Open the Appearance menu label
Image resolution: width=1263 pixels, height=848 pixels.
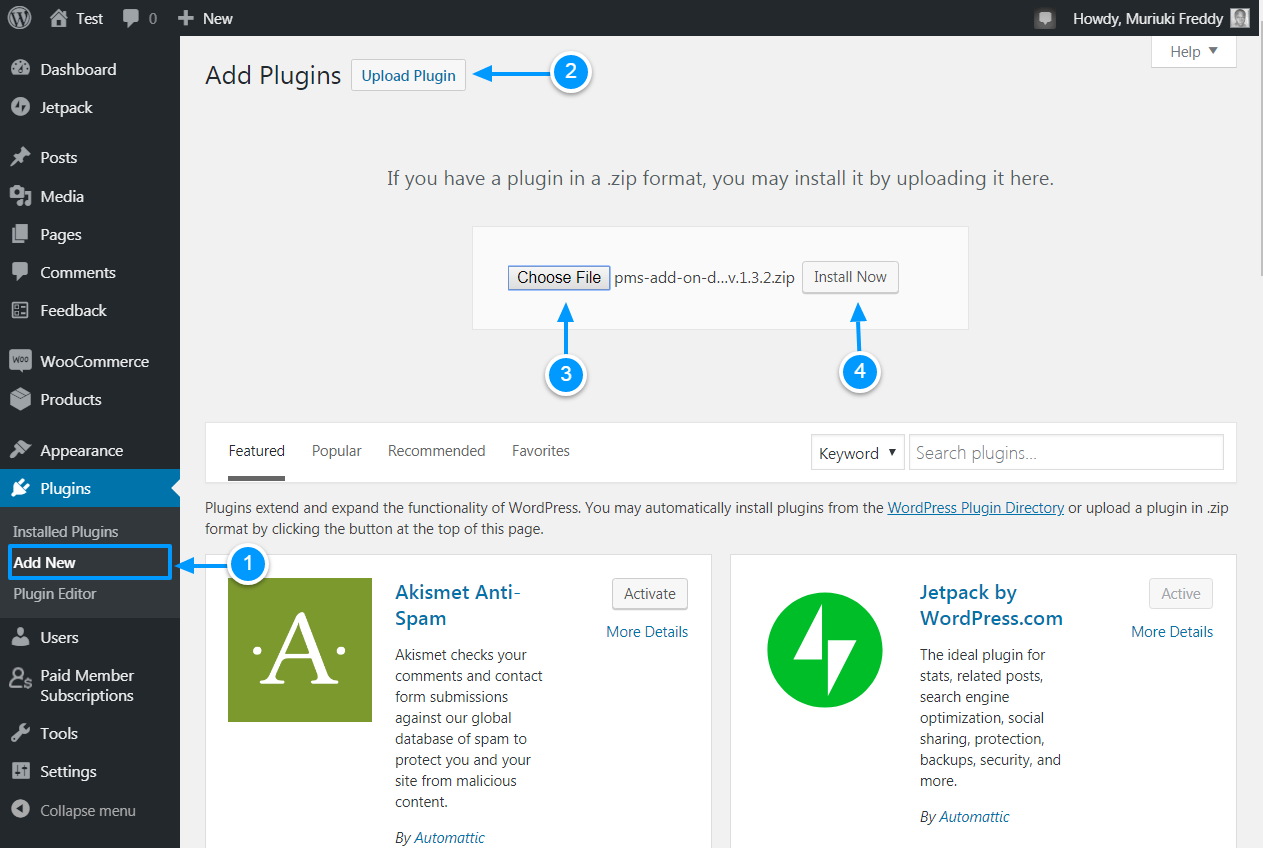tap(82, 450)
